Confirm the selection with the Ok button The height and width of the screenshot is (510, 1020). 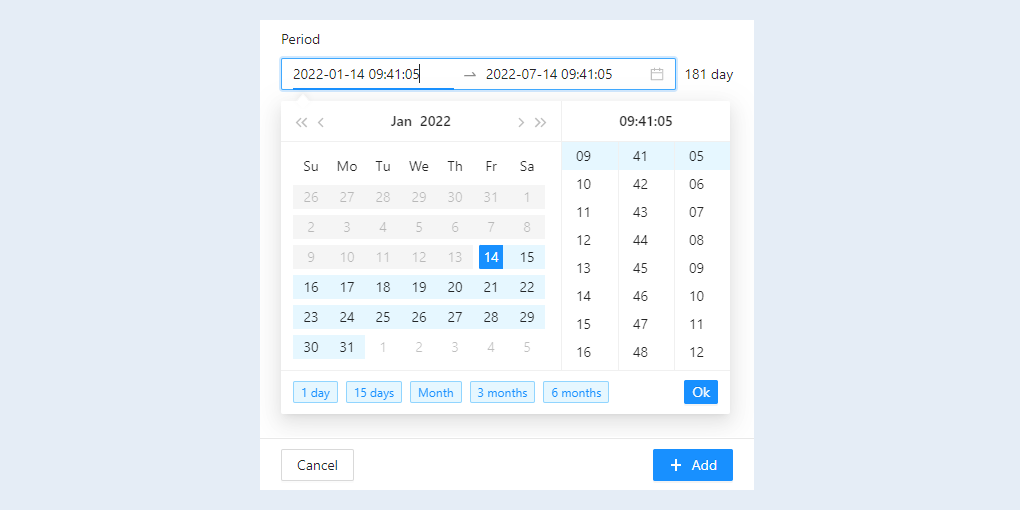coord(701,392)
